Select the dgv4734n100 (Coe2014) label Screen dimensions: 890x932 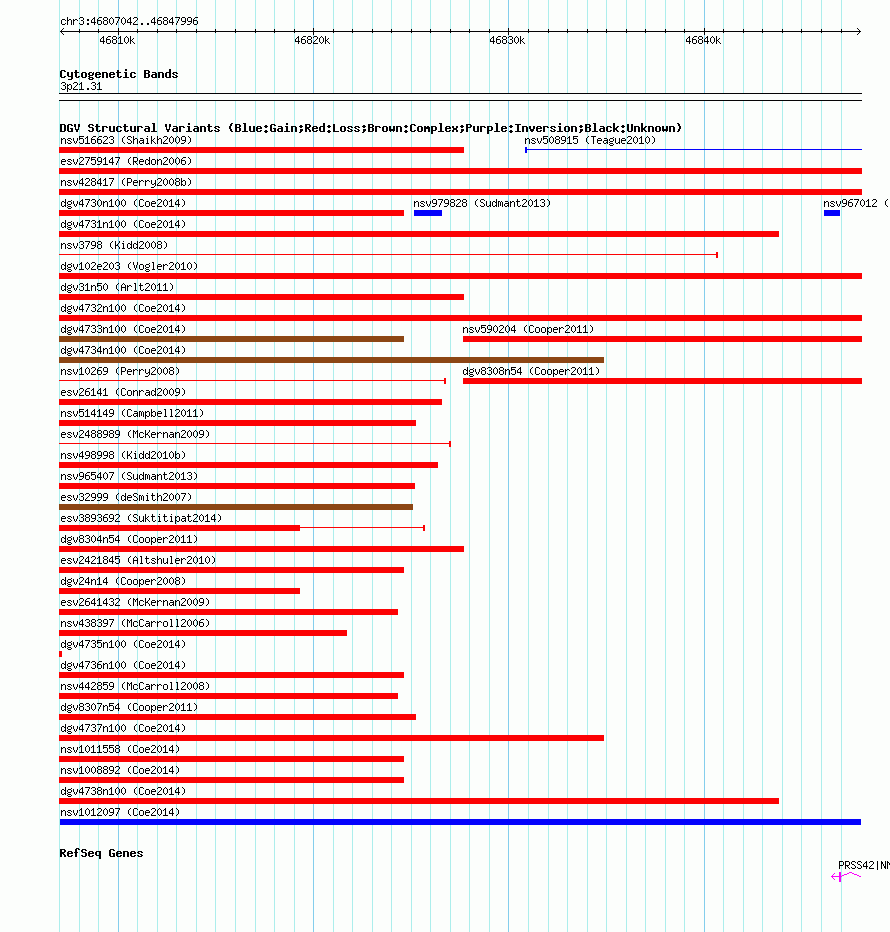click(123, 350)
